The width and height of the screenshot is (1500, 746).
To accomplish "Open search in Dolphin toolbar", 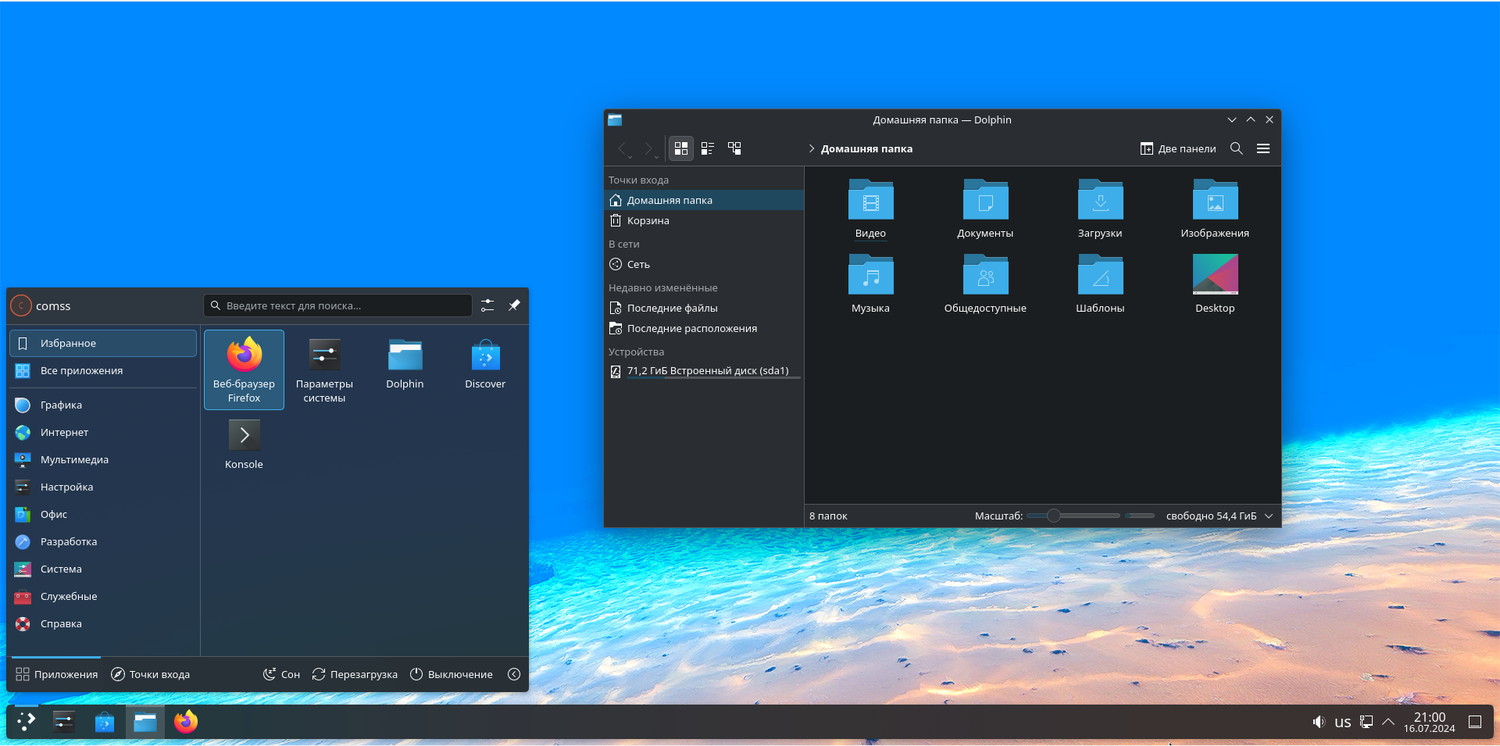I will click(x=1236, y=149).
